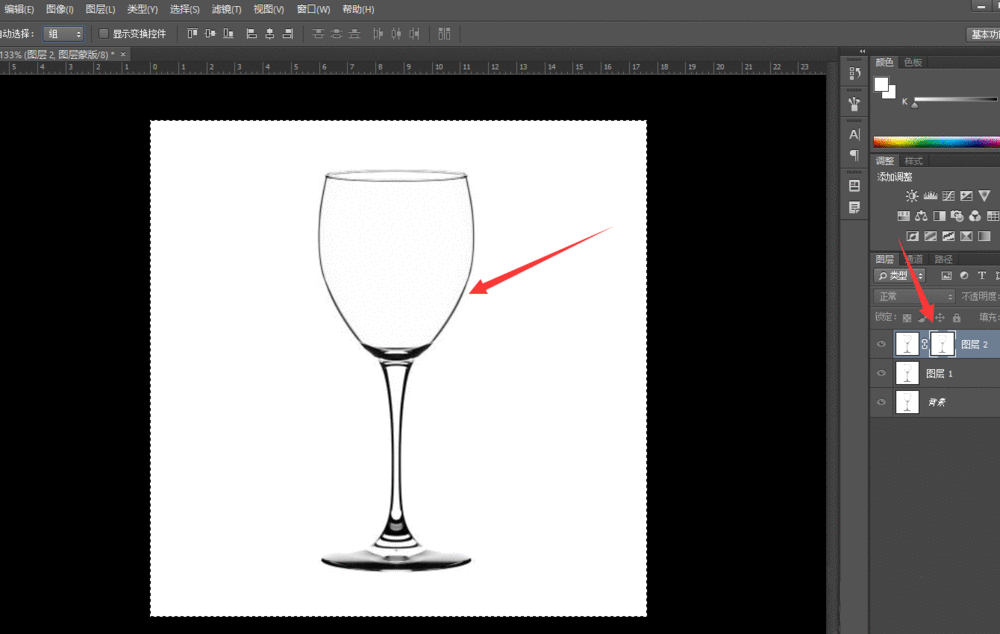Select the layer mask thumbnail of 图层 2
Screen dimensions: 1000x634
pyautogui.click(x=942, y=345)
